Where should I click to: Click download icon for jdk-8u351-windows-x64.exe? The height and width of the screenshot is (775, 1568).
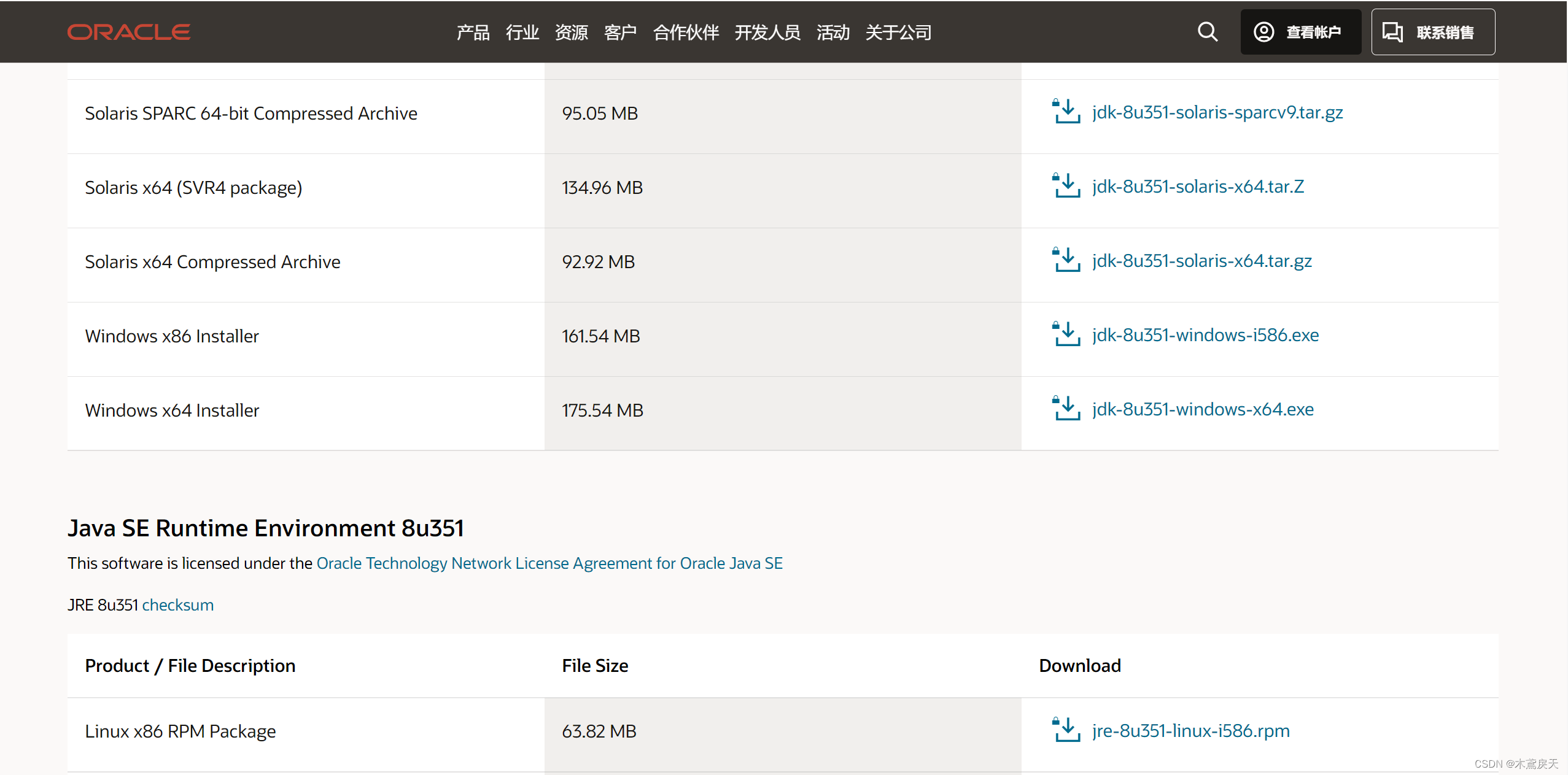1066,409
